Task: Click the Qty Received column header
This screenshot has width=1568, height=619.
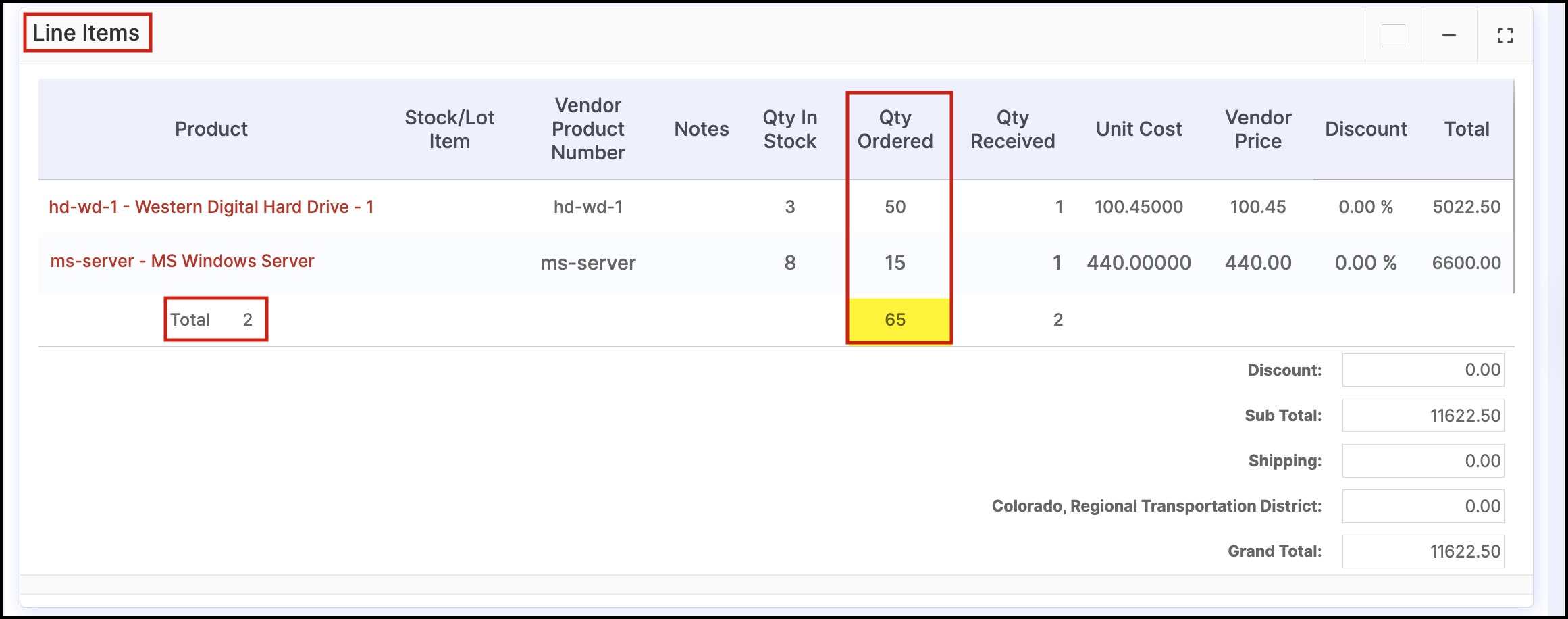Action: pos(1013,129)
